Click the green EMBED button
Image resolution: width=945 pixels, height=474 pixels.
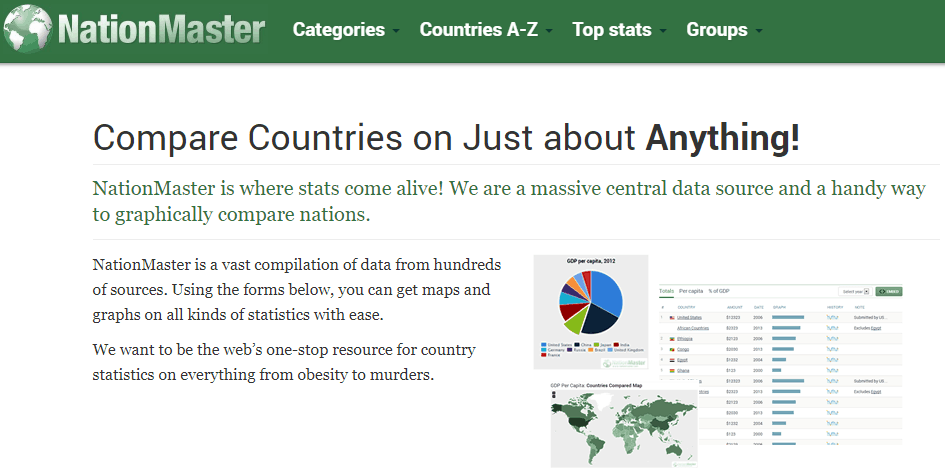889,291
